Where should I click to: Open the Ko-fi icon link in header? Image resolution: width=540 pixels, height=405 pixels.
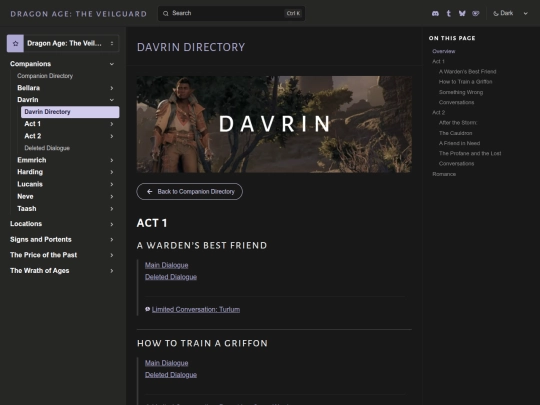pos(476,13)
